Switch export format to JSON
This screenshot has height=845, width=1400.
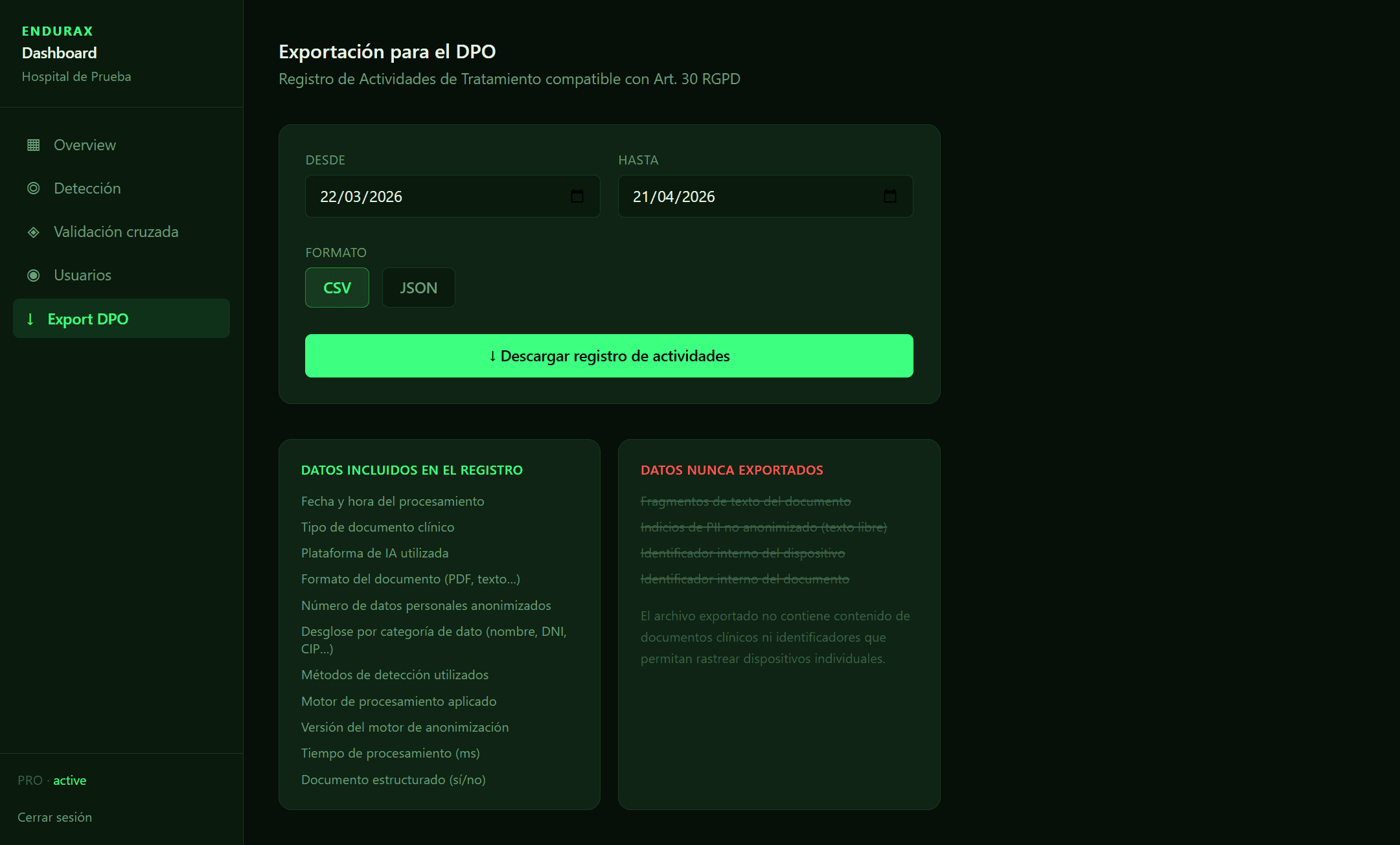pyautogui.click(x=418, y=287)
